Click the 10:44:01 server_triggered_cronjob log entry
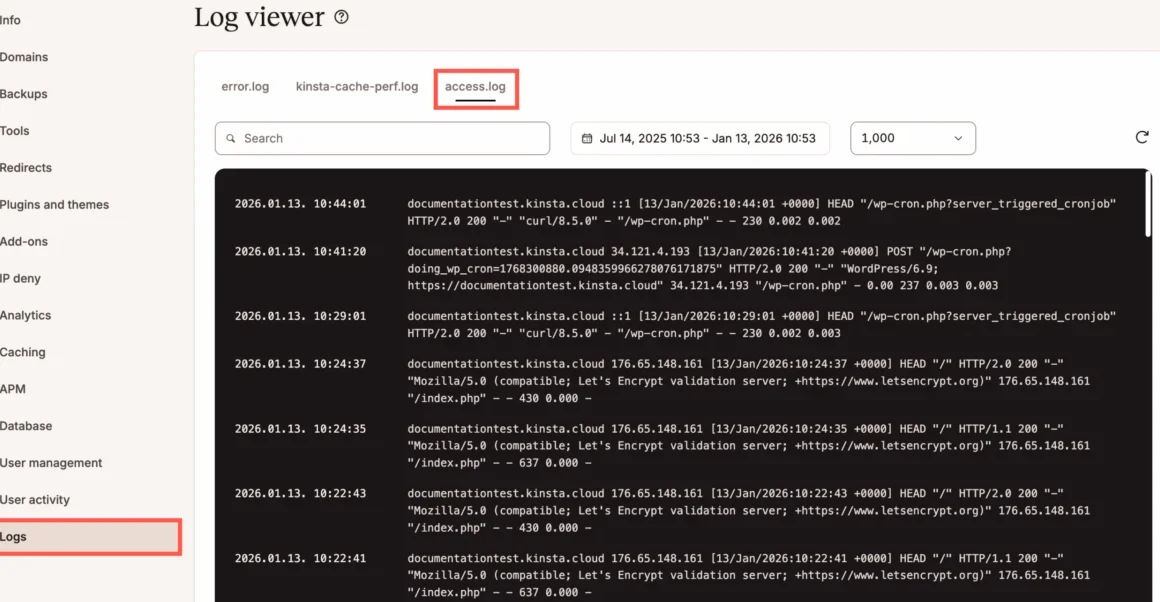The height and width of the screenshot is (602, 1160). point(761,212)
